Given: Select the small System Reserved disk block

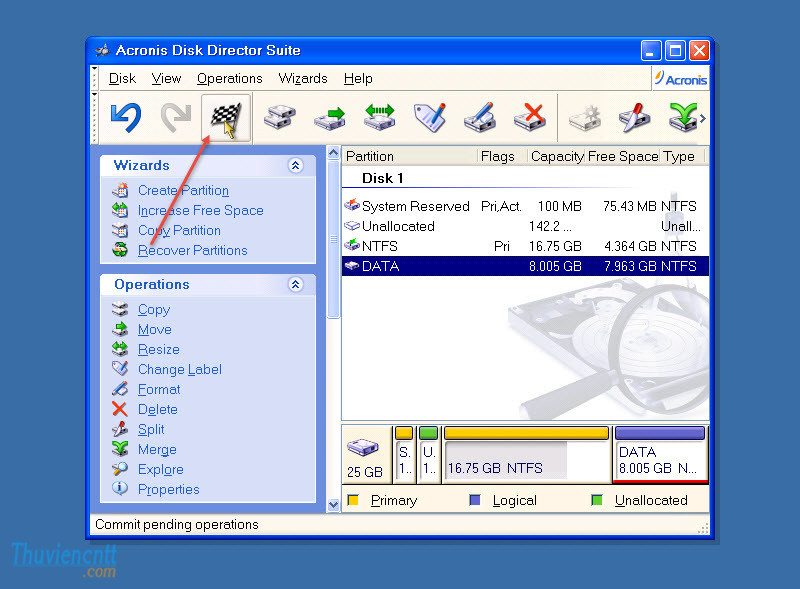Looking at the screenshot, I should pyautogui.click(x=404, y=455).
